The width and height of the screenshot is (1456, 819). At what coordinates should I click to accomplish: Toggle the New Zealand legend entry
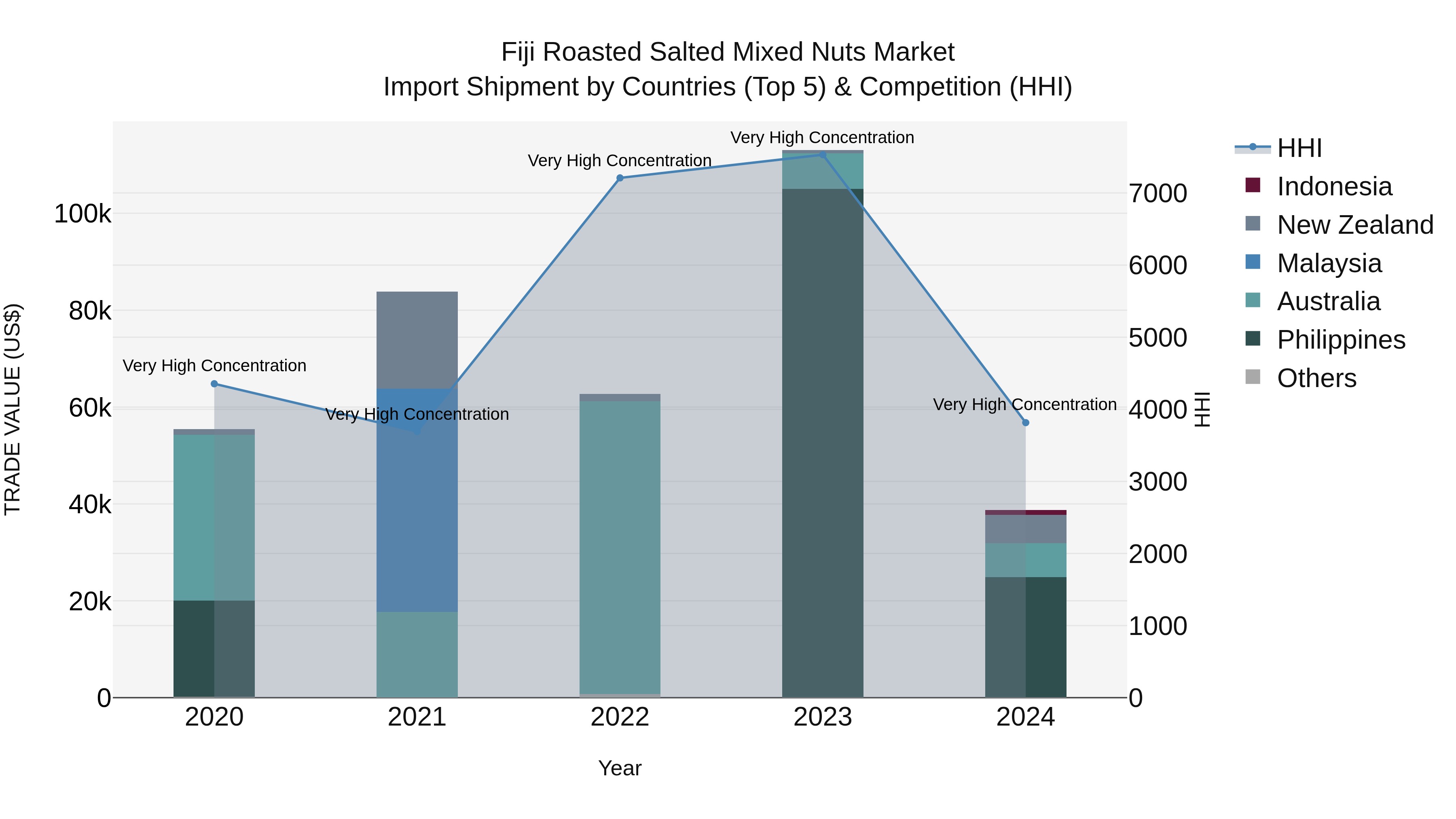[1339, 225]
